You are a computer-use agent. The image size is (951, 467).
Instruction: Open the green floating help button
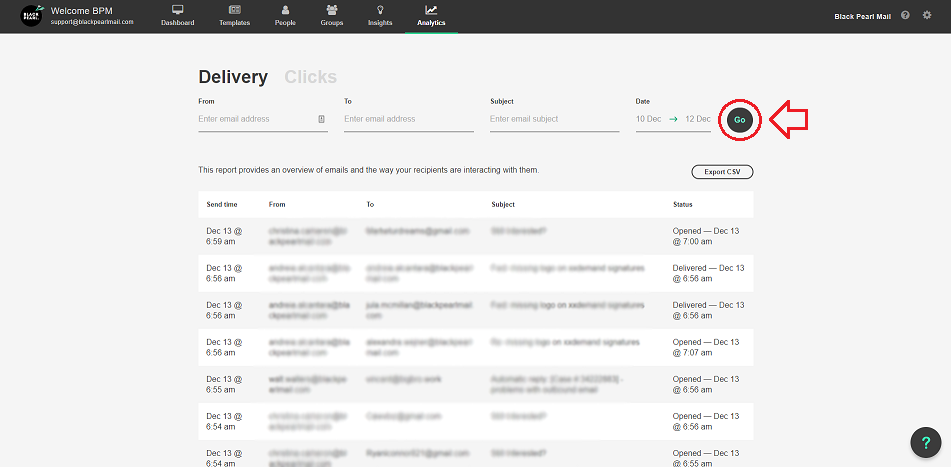click(926, 442)
